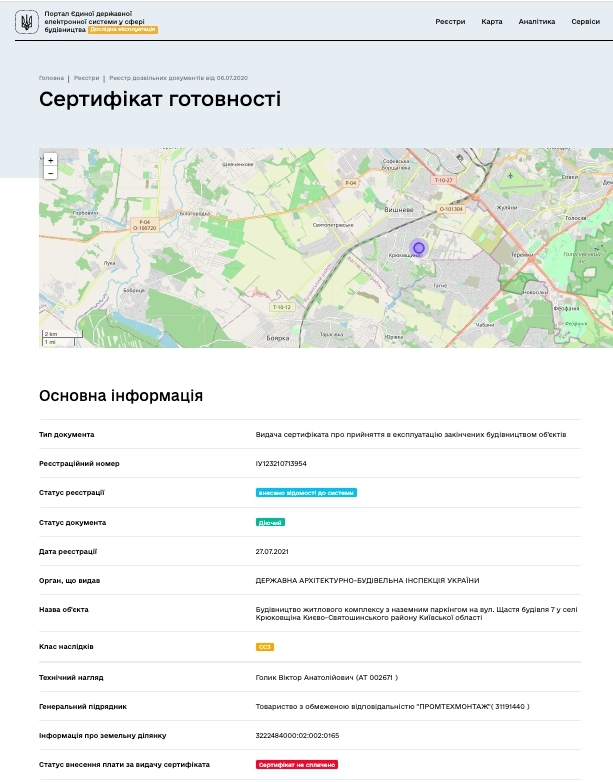Zoom out on the map
The width and height of the screenshot is (613, 782).
coord(50,173)
